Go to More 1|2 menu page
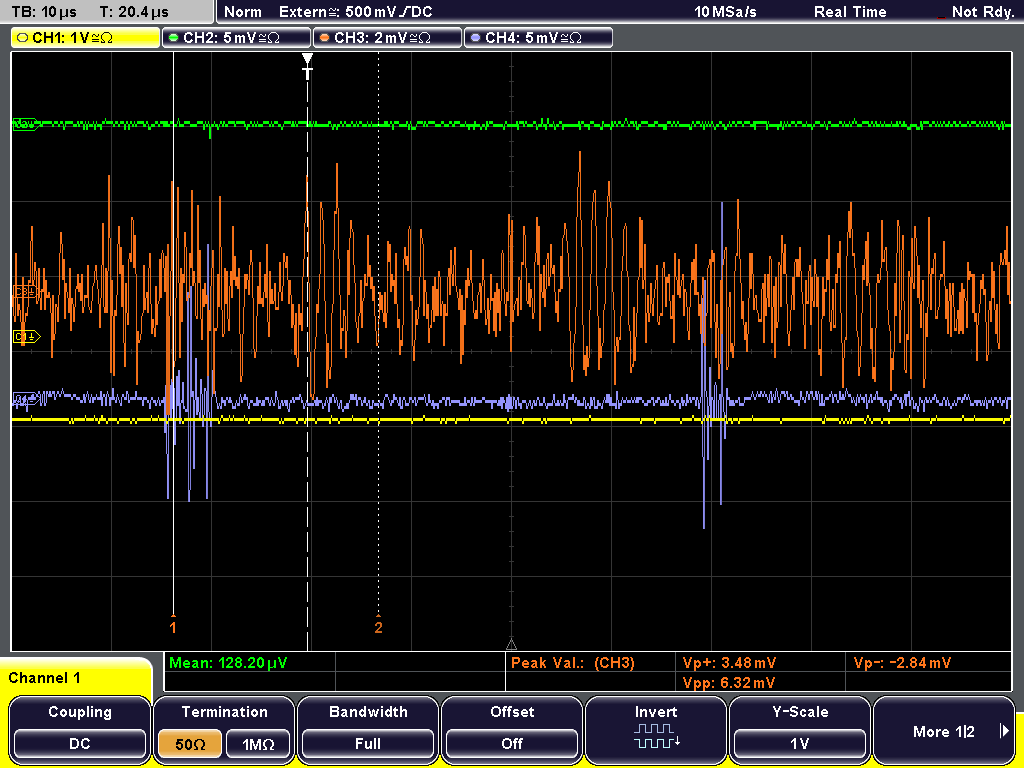Viewport: 1024px width, 768px height. [x=944, y=731]
